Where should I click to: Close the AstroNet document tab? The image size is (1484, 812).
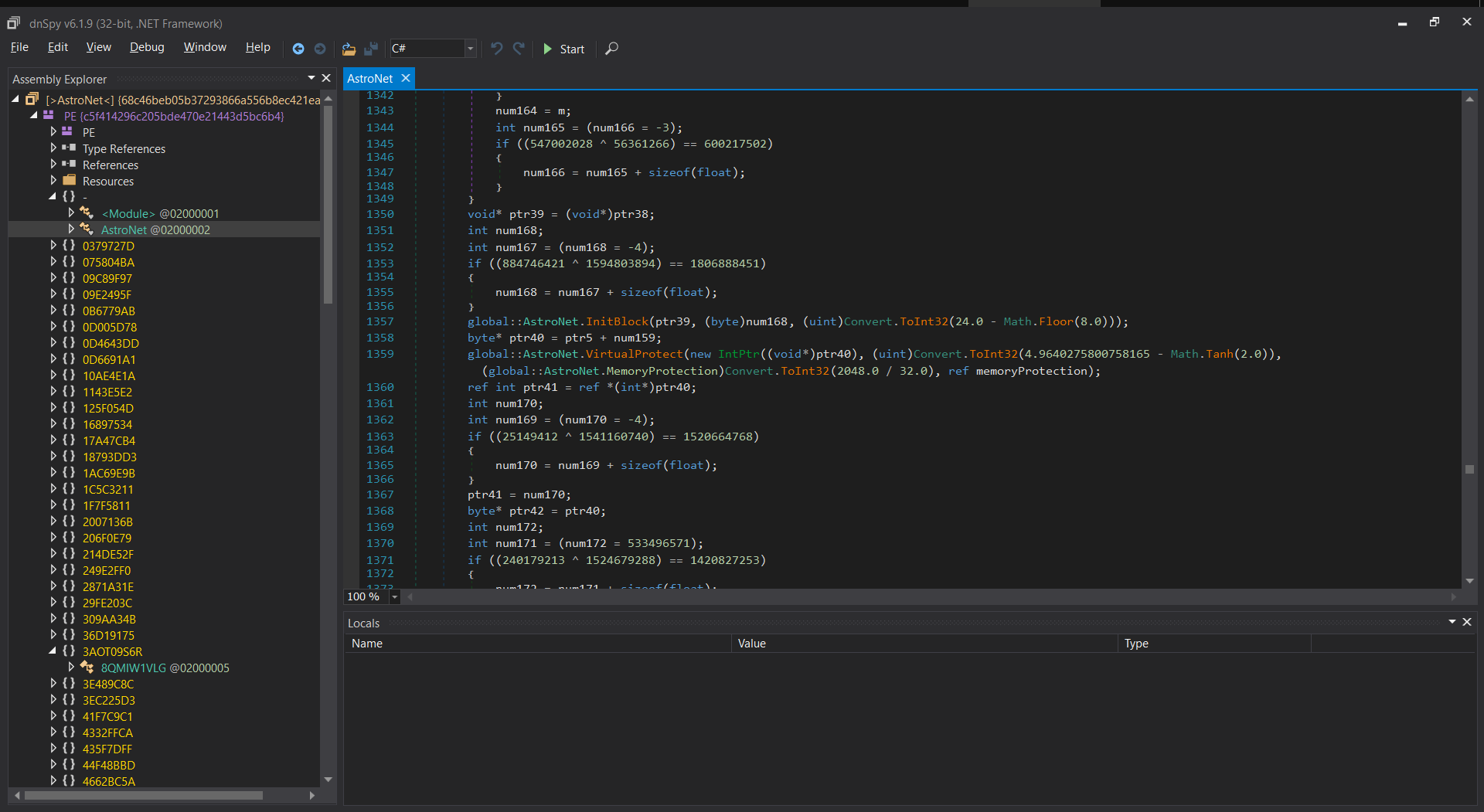click(406, 78)
